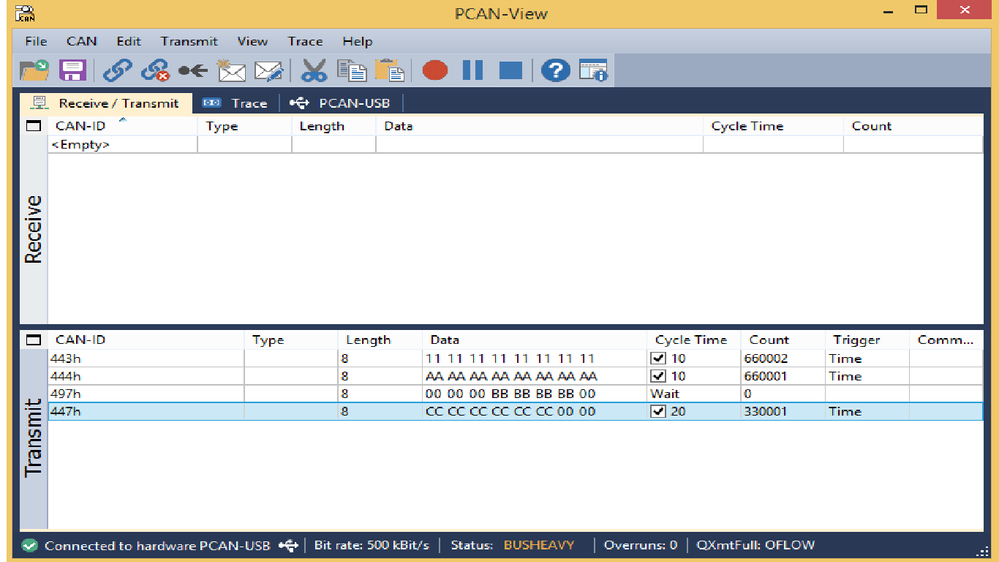Image resolution: width=999 pixels, height=562 pixels.
Task: Toggle cycle time checkbox for 447h
Action: [x=658, y=411]
